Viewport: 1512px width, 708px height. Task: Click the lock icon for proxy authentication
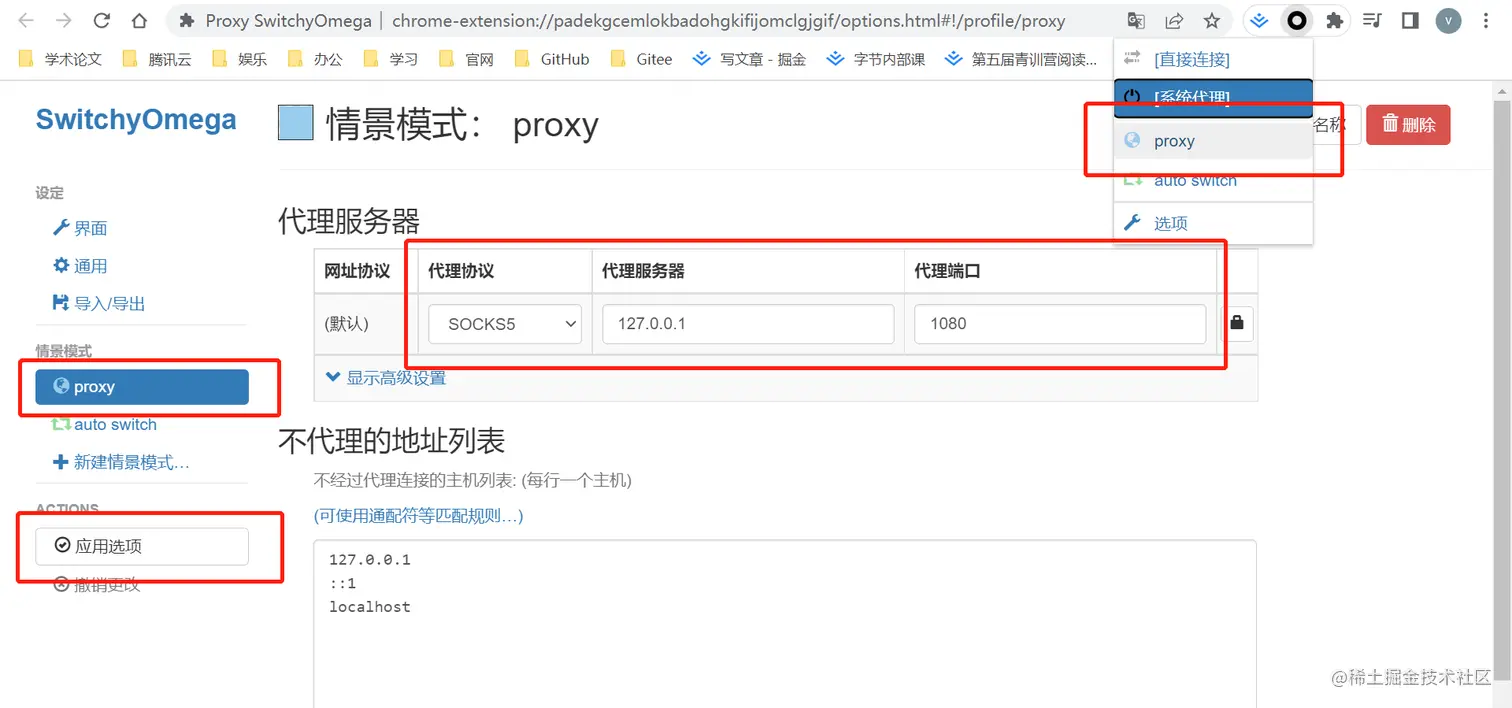[1237, 323]
